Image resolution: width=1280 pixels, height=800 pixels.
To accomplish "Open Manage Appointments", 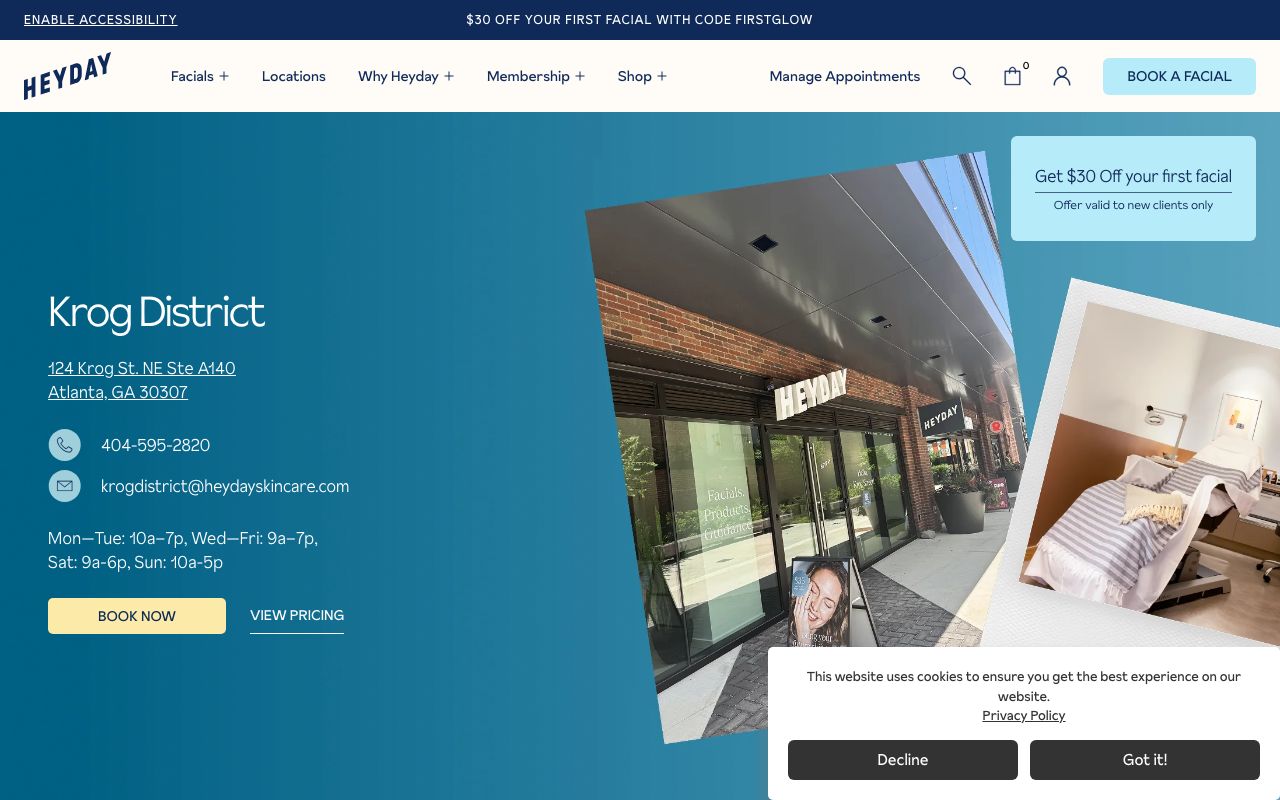I will click(844, 76).
